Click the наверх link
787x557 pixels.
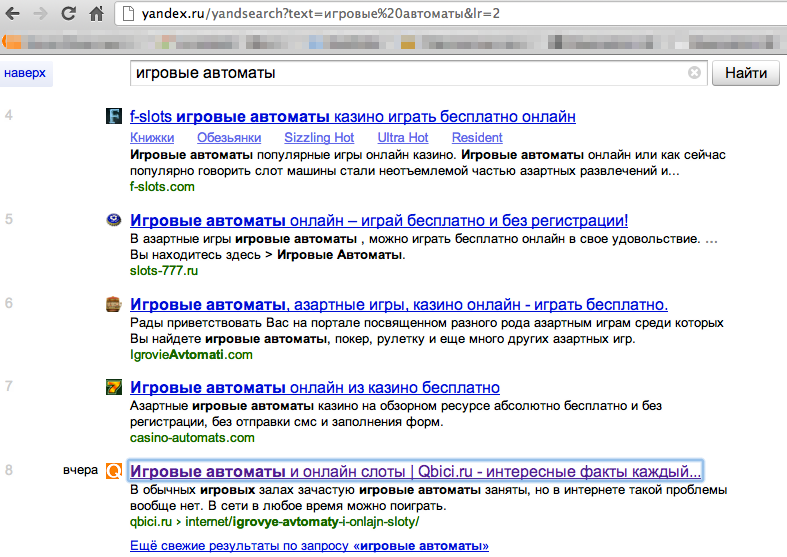tap(25, 73)
